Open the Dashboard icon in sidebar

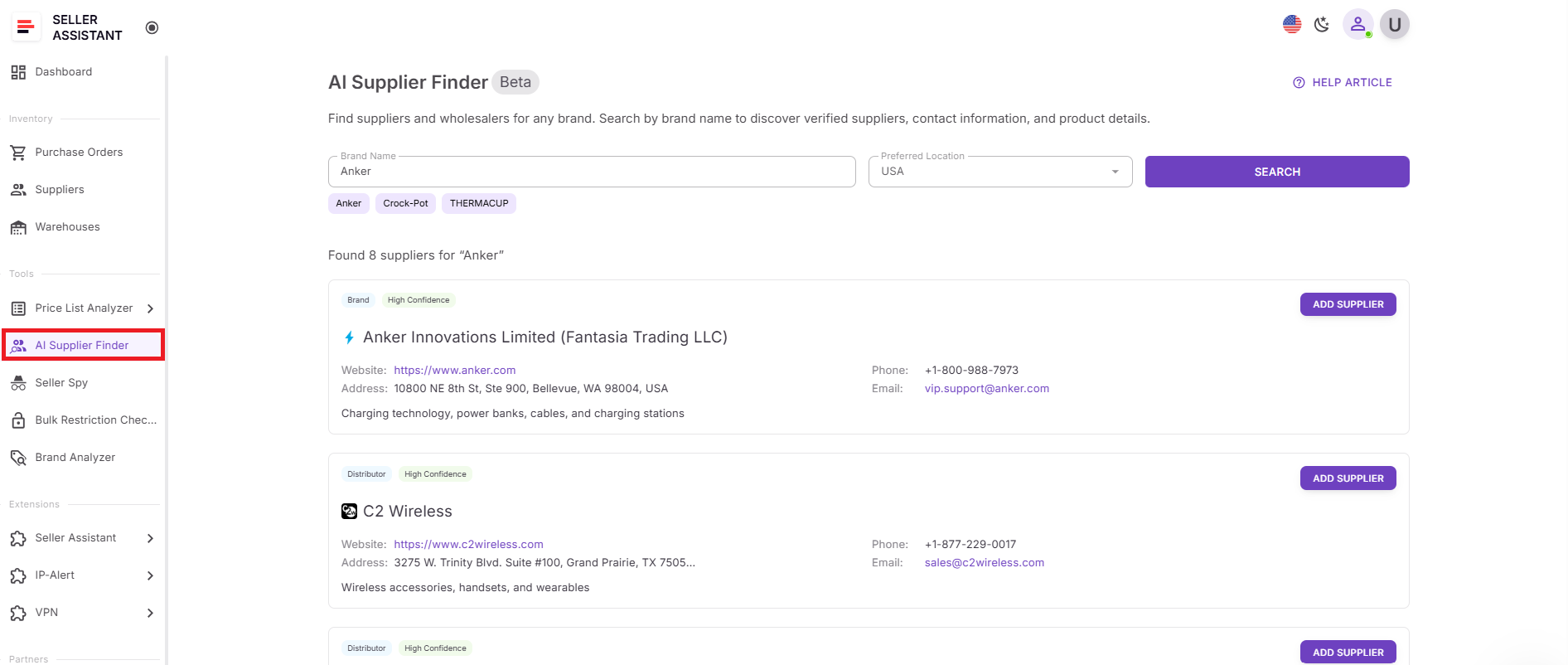point(18,72)
